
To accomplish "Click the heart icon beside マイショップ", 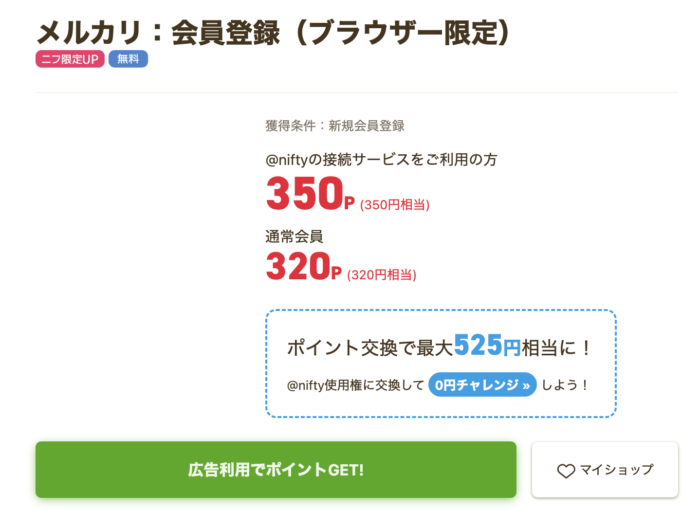I will point(566,470).
